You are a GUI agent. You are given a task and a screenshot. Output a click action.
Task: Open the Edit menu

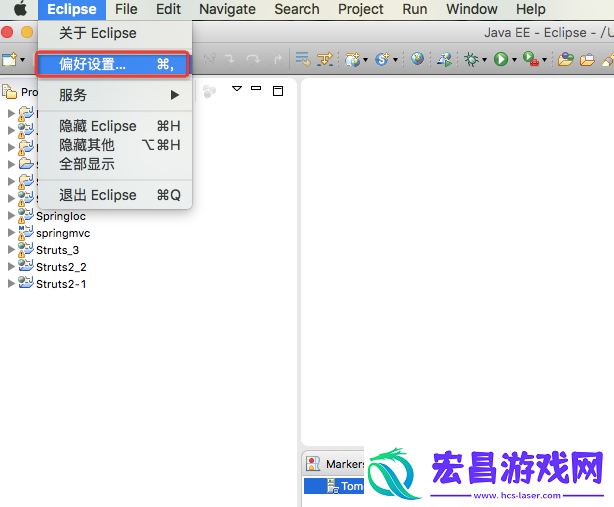[168, 9]
